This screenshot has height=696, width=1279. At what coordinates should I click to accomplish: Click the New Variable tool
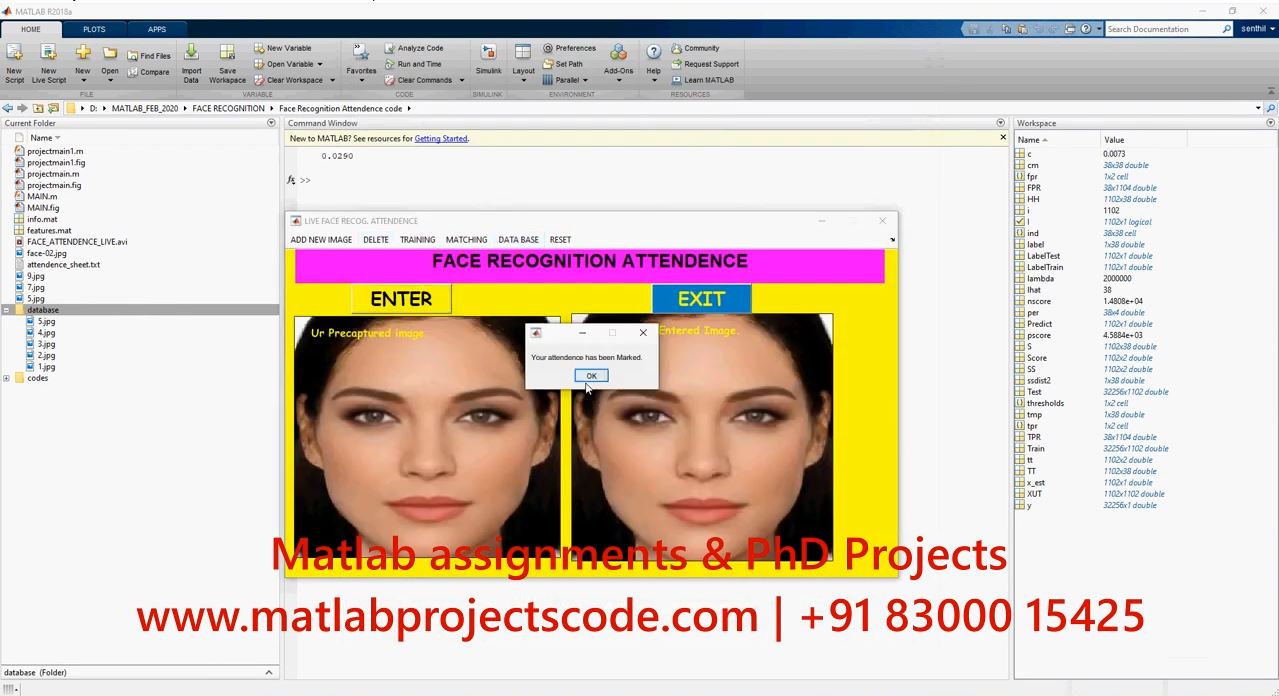282,48
